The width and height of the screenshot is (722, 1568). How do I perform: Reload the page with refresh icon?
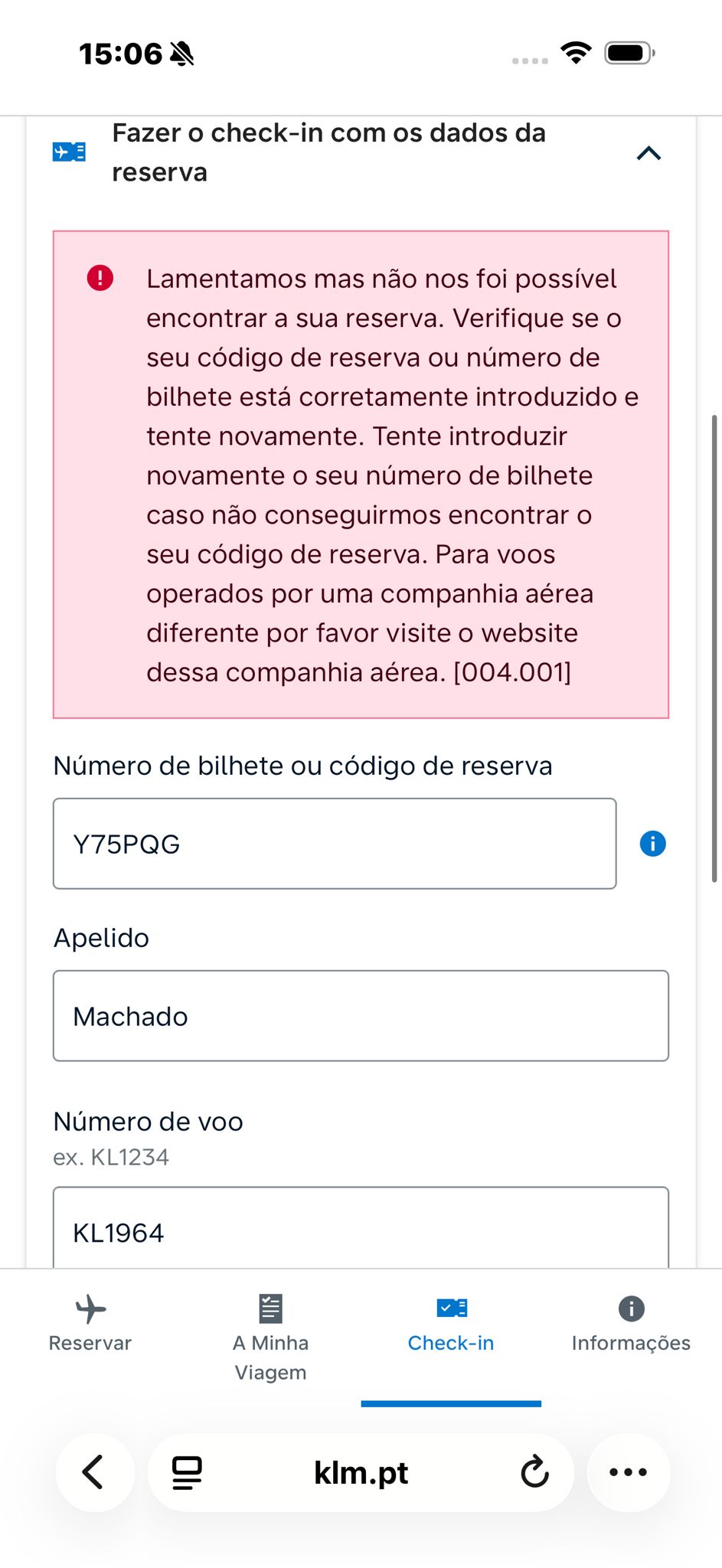[x=534, y=1472]
